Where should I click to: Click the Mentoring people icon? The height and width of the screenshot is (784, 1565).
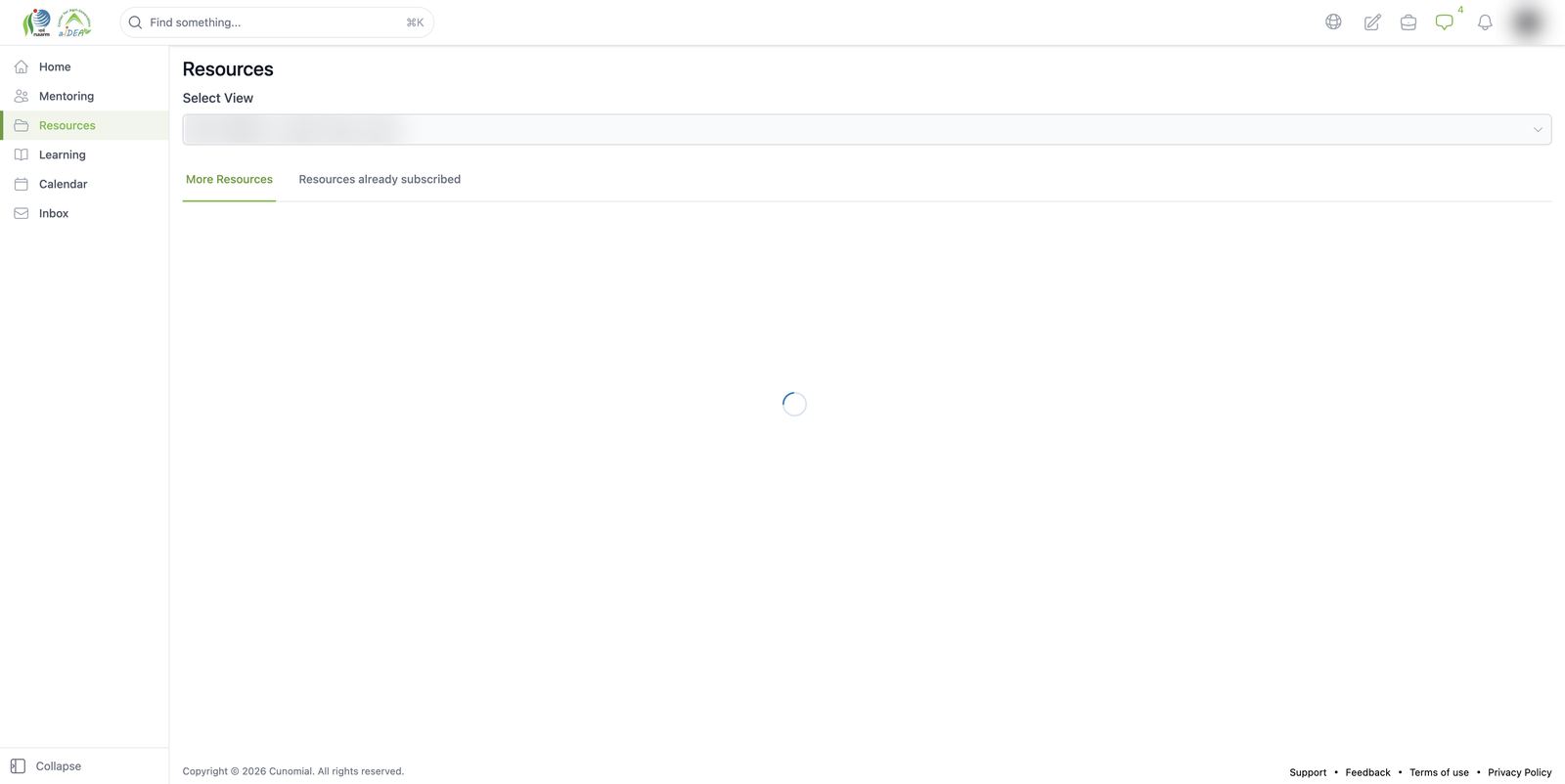[22, 96]
